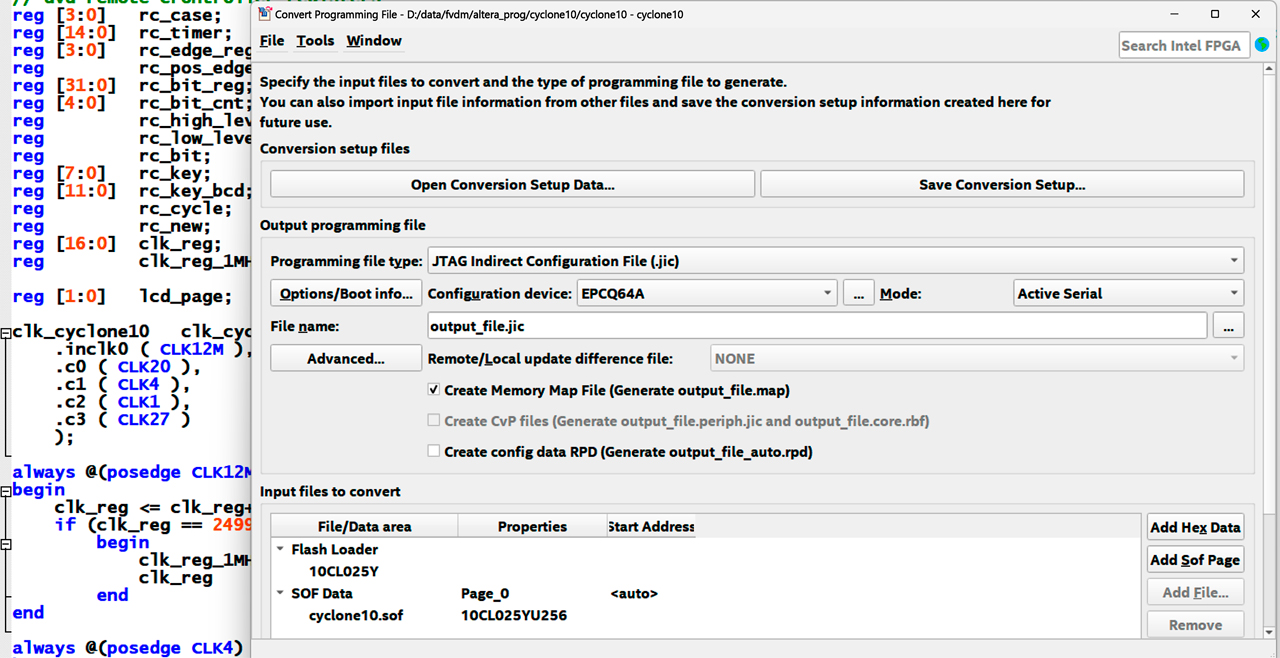Open the Window menu
1280x658 pixels.
pos(374,41)
